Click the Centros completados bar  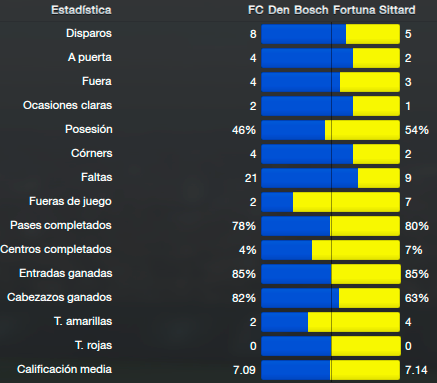[x=331, y=250]
